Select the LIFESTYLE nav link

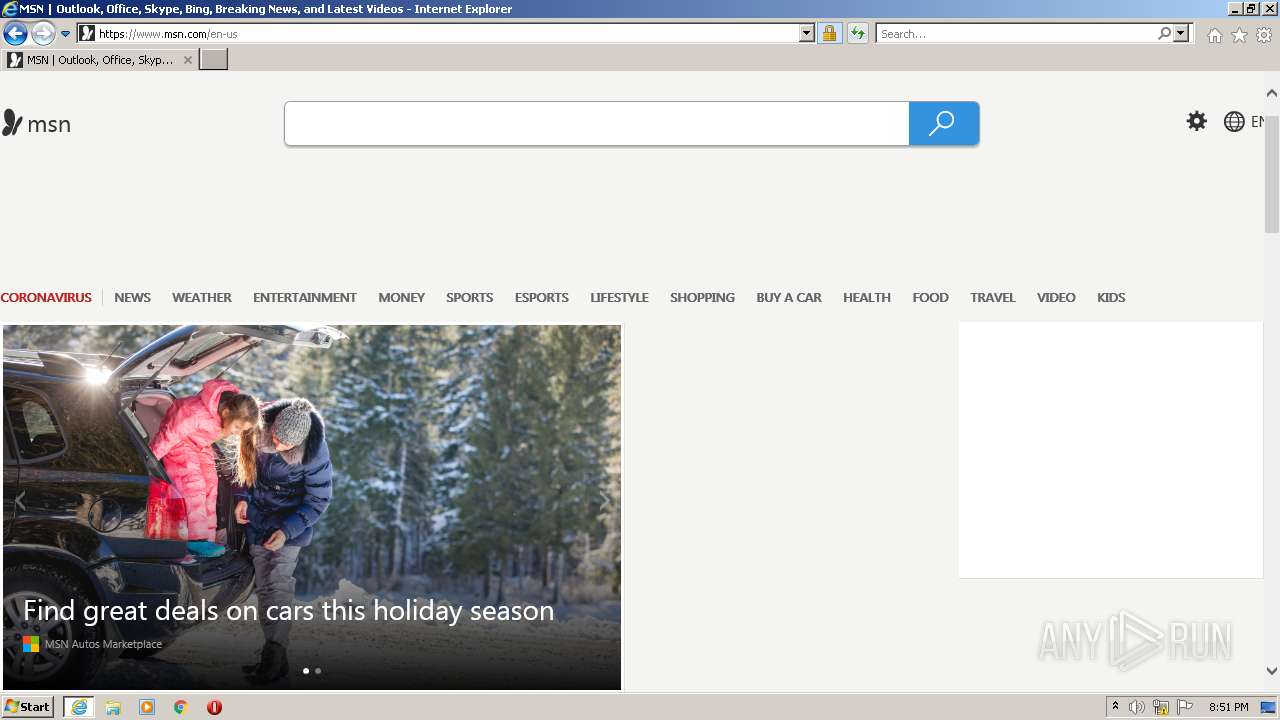coord(619,297)
